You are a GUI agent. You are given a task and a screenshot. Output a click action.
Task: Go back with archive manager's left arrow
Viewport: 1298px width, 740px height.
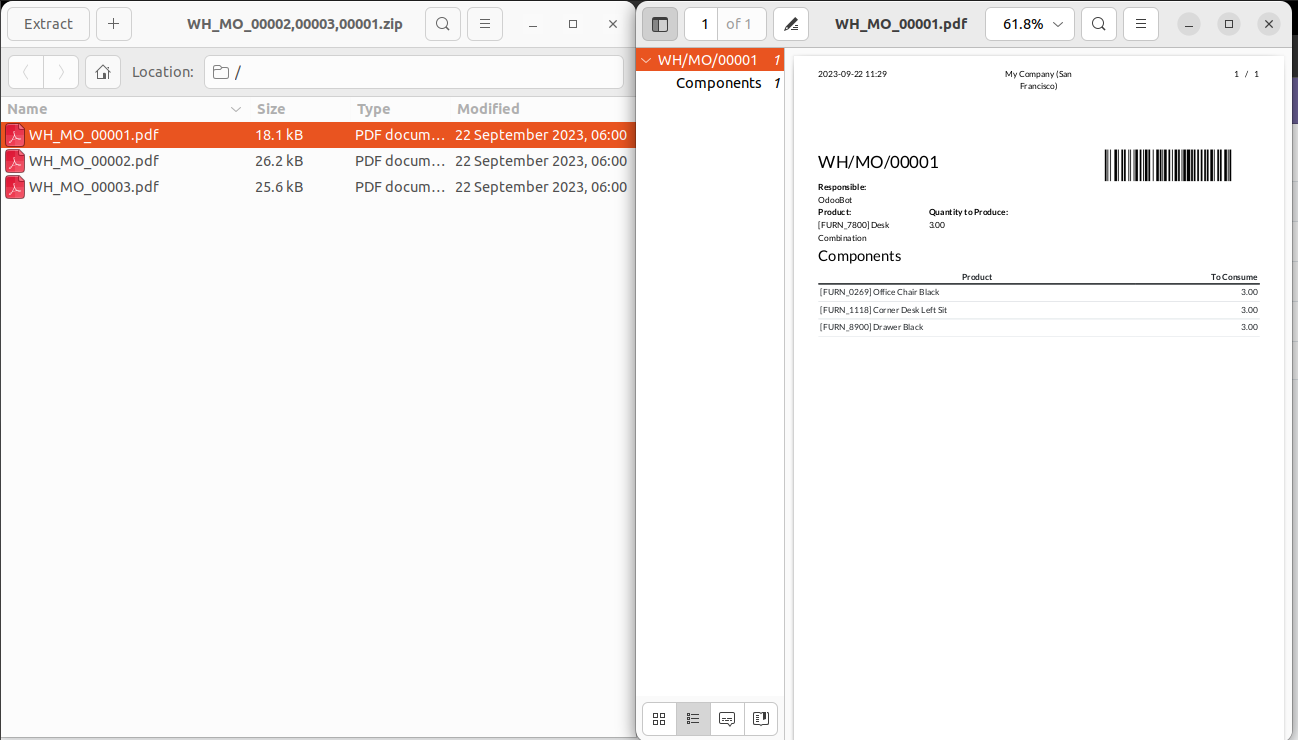[x=26, y=72]
